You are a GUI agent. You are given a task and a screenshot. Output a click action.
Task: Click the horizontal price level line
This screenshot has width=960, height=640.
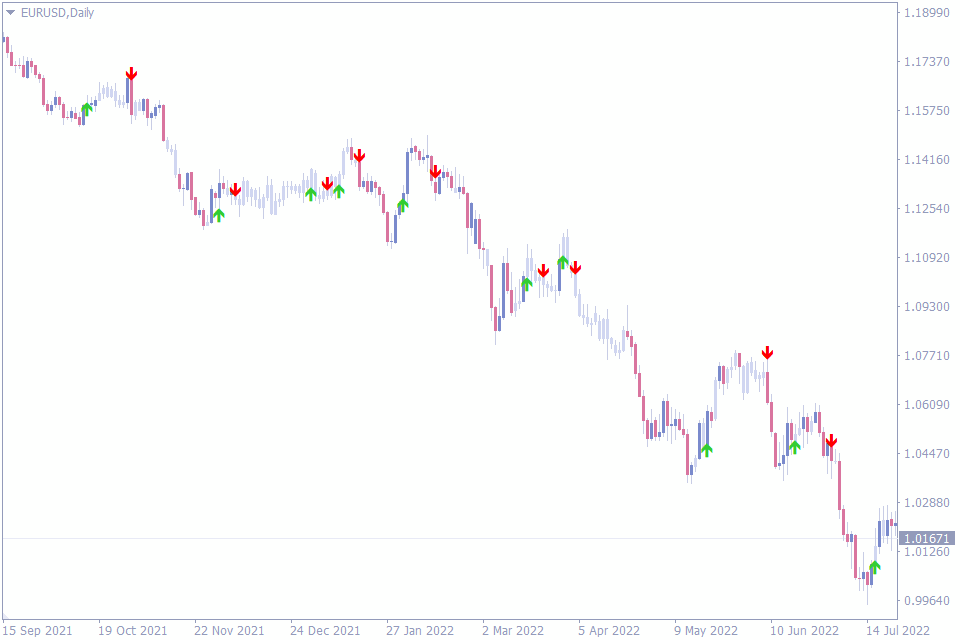400,537
